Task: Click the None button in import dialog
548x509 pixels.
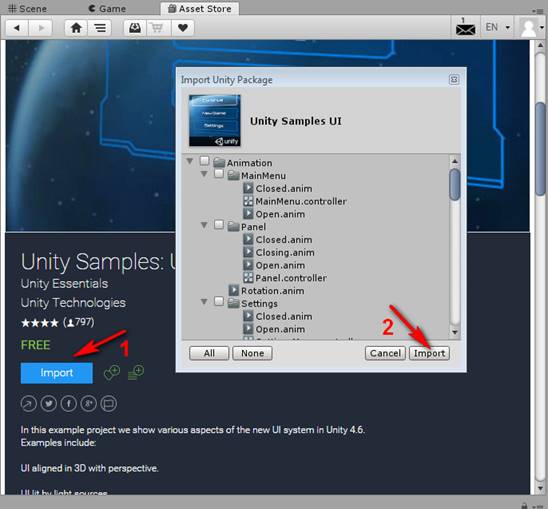Action: 252,353
